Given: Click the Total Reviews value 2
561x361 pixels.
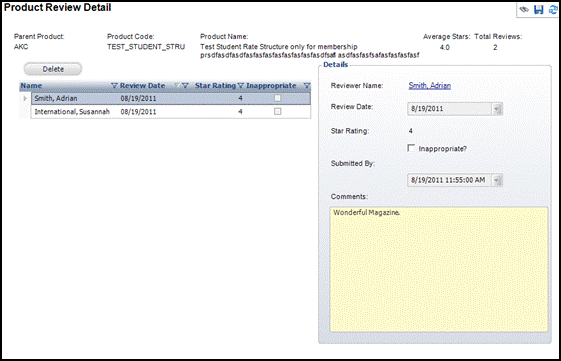Looking at the screenshot, I should pyautogui.click(x=495, y=47).
